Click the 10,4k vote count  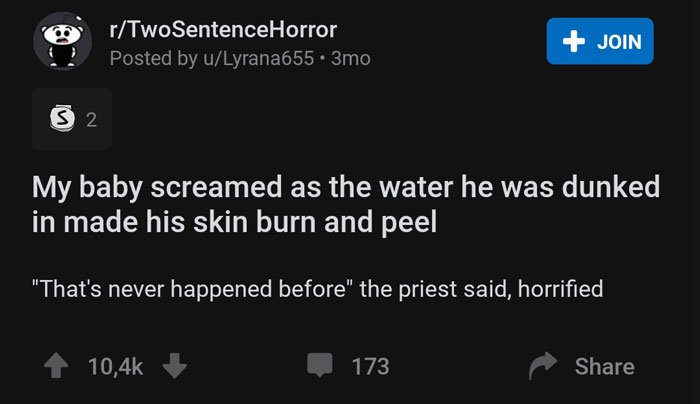point(116,367)
